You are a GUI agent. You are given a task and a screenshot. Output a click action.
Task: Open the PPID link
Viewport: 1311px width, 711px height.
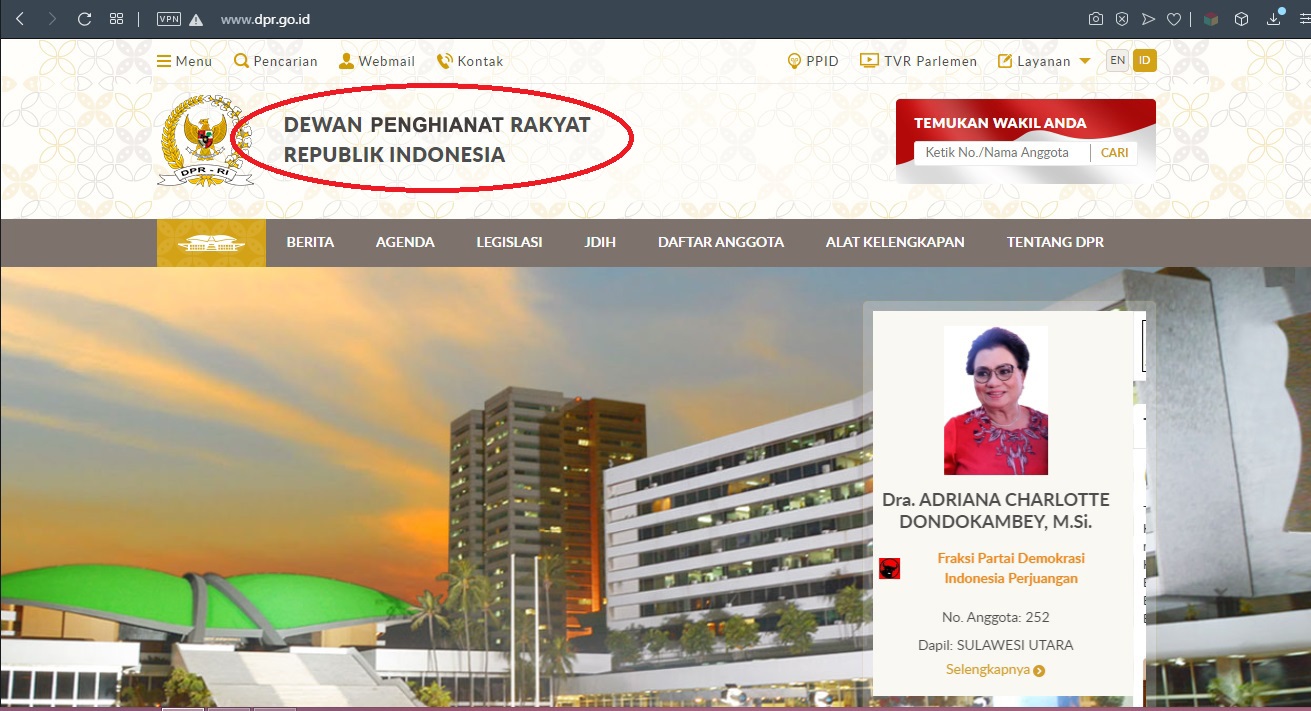pos(813,61)
